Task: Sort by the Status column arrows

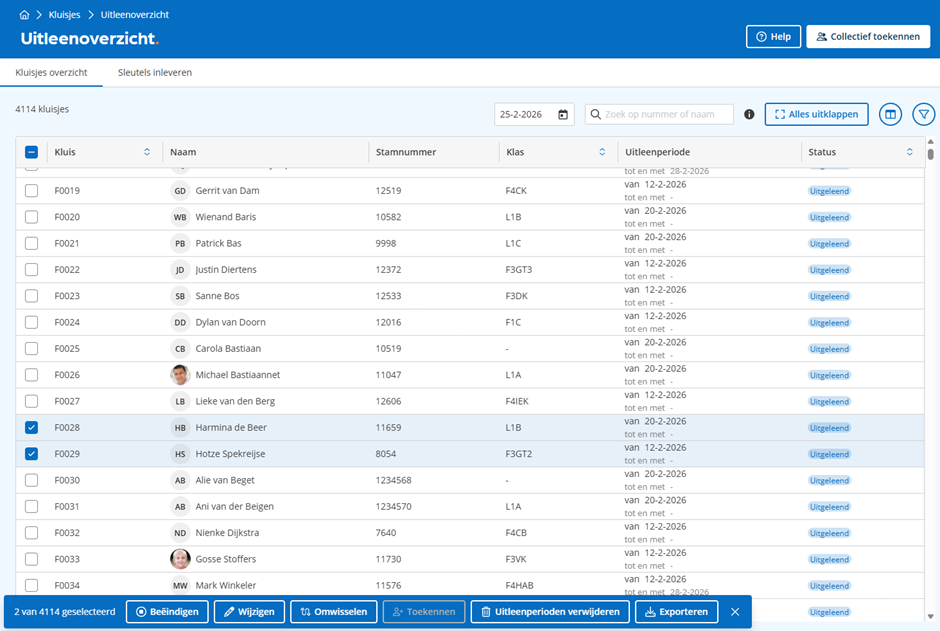Action: pyautogui.click(x=910, y=152)
